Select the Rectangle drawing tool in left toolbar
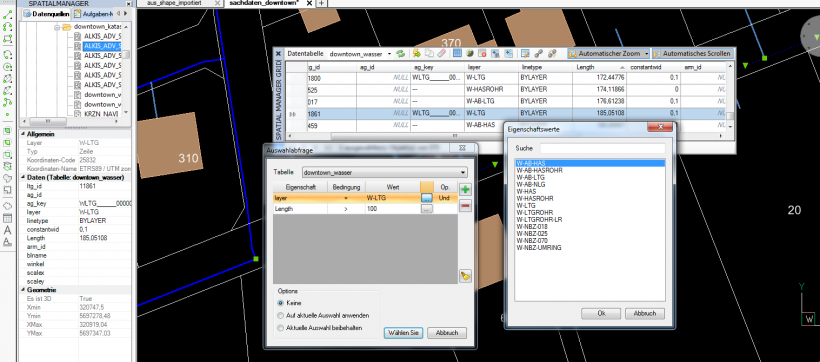Image resolution: width=820 pixels, height=362 pixels. 8,39
